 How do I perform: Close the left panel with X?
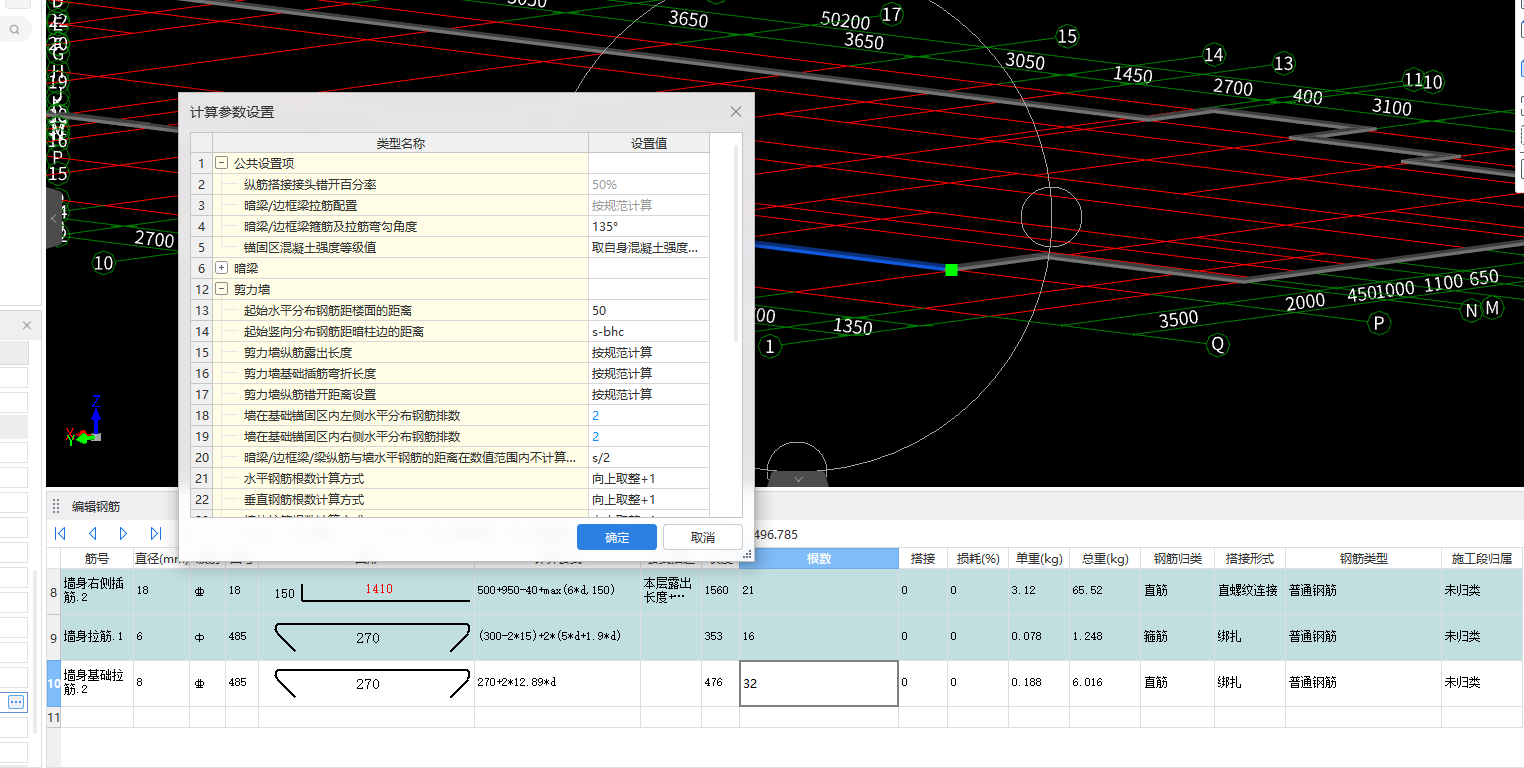27,325
